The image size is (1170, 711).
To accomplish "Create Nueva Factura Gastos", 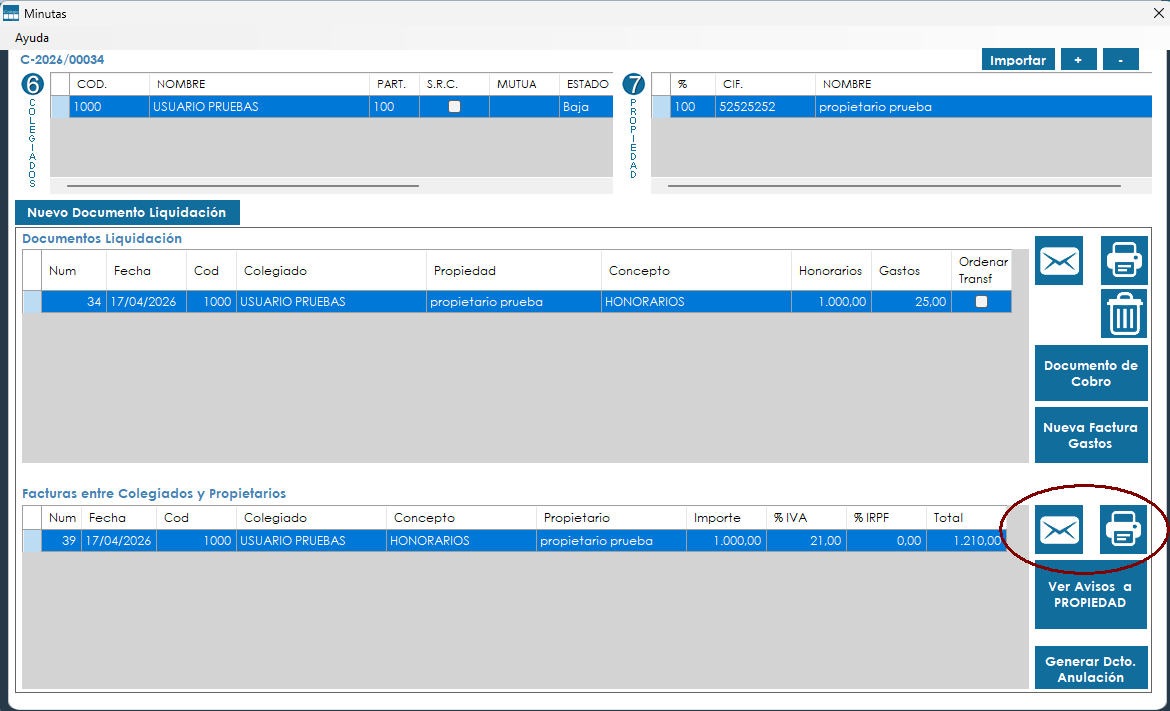I will click(x=1091, y=435).
